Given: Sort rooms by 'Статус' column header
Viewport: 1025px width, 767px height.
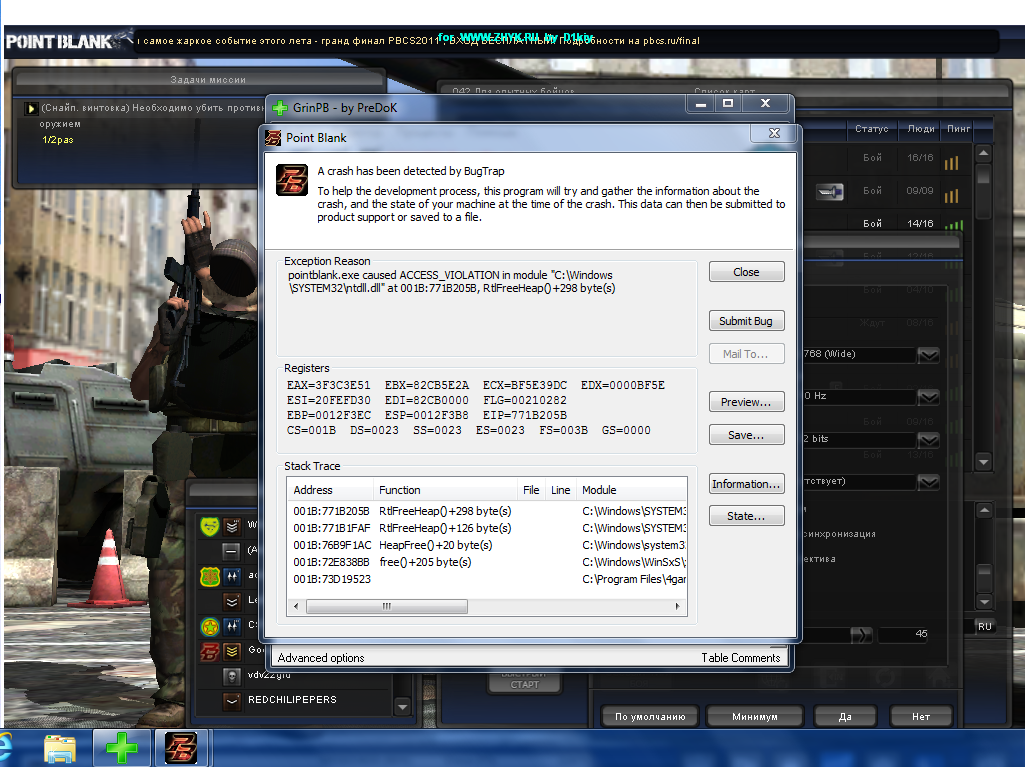Looking at the screenshot, I should [871, 129].
